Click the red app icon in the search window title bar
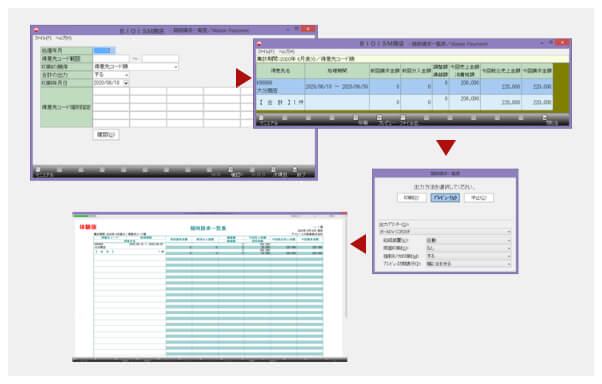 pyautogui.click(x=36, y=30)
